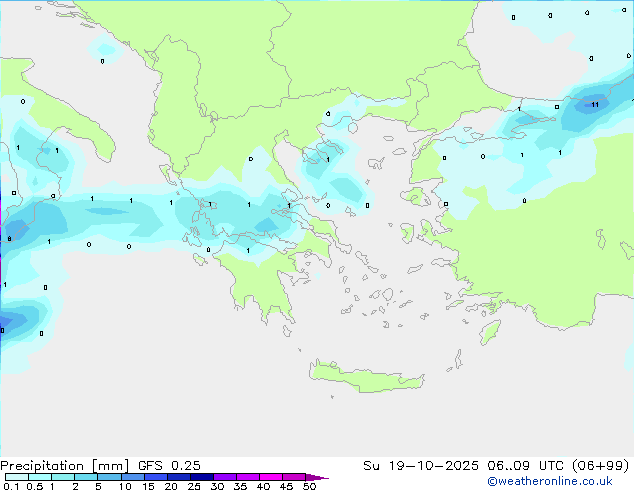Pick the purple swatch between 30 and 35

(x=225, y=477)
